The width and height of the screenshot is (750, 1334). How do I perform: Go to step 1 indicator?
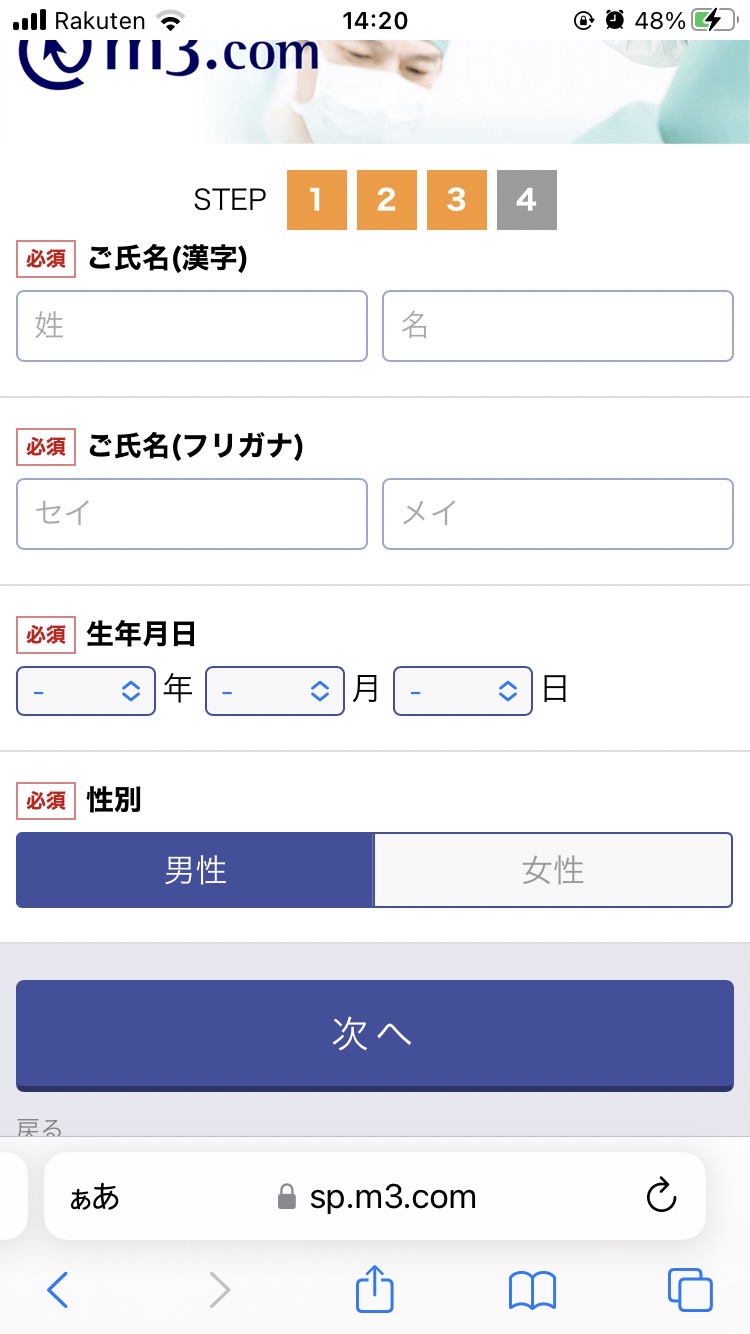tap(316, 200)
